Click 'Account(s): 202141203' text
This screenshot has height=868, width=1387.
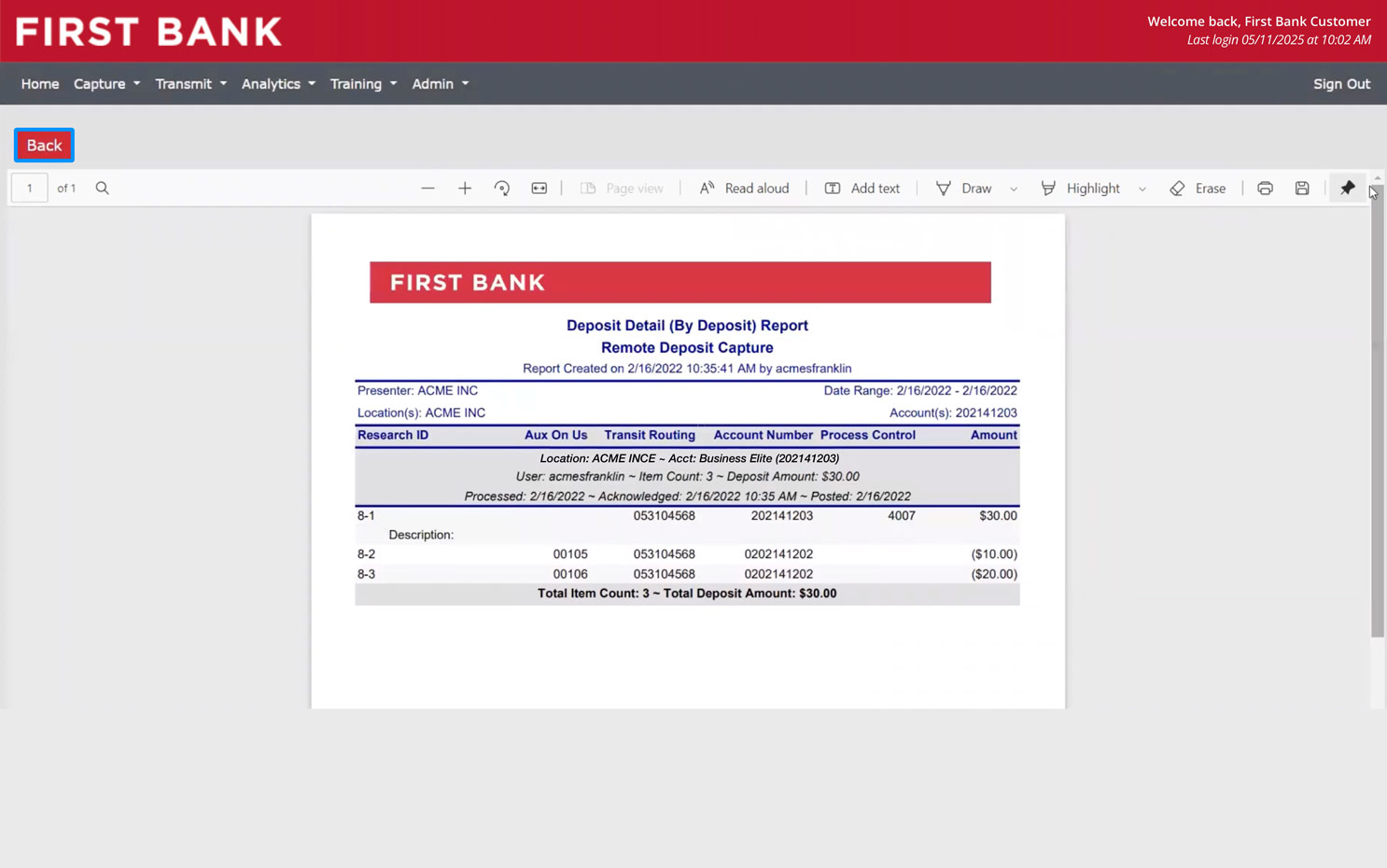point(953,413)
